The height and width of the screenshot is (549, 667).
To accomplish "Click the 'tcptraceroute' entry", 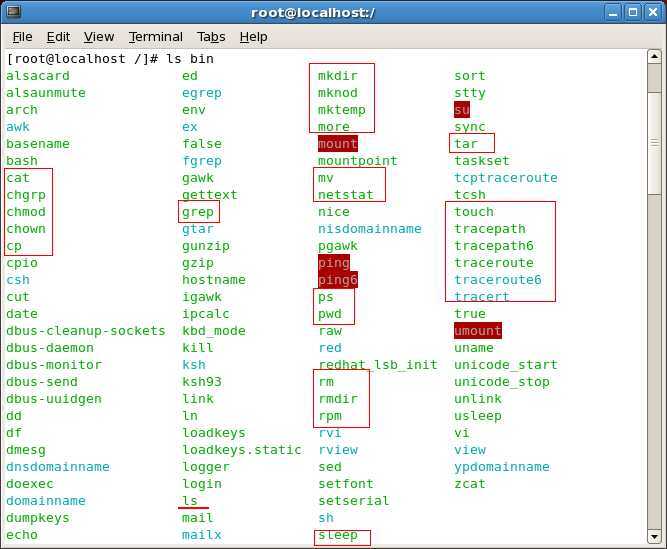I will click(506, 178).
